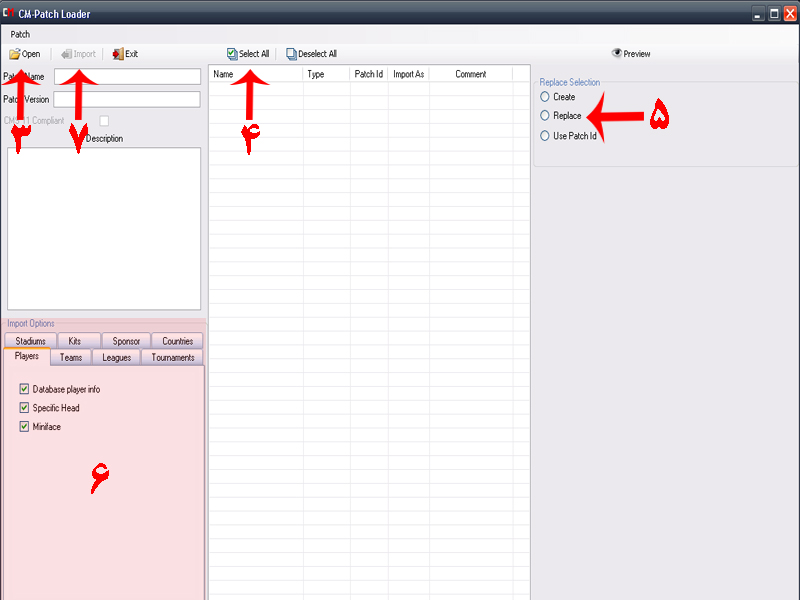Minimize the CM-Patch Loader window

758,14
